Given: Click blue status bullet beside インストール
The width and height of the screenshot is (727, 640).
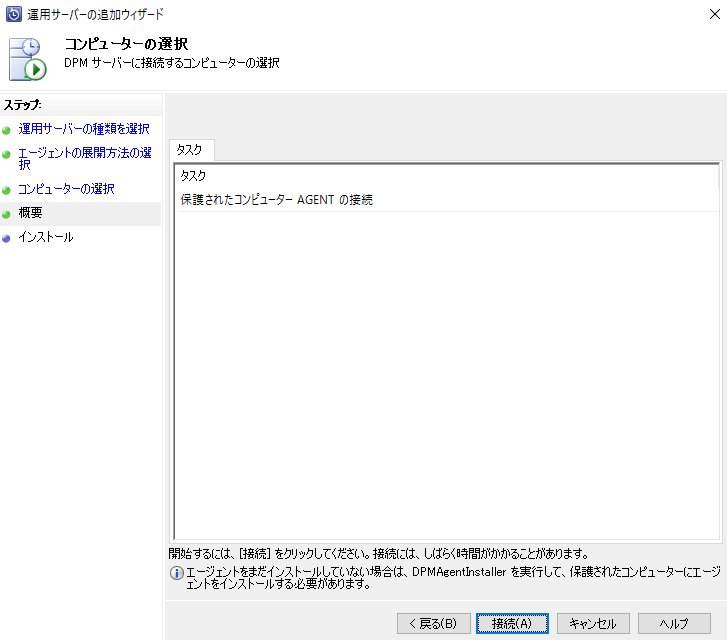Looking at the screenshot, I should [x=6, y=239].
